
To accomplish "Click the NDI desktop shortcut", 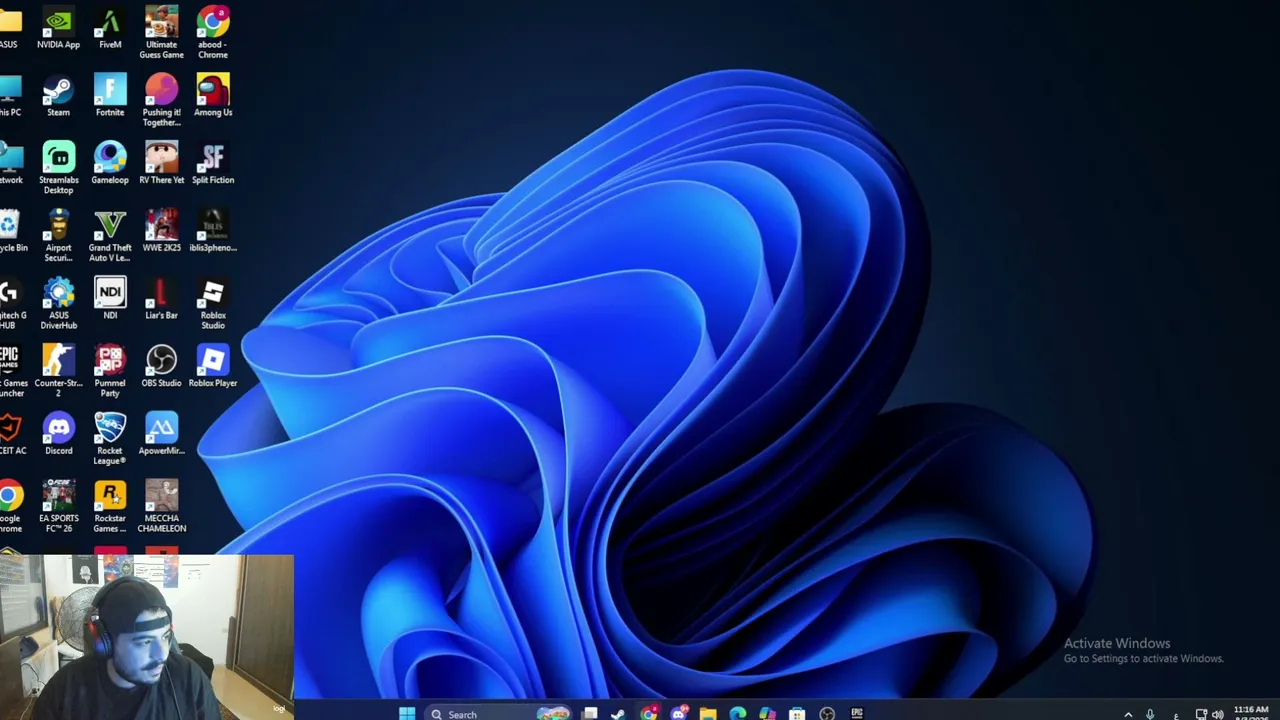I will click(110, 300).
